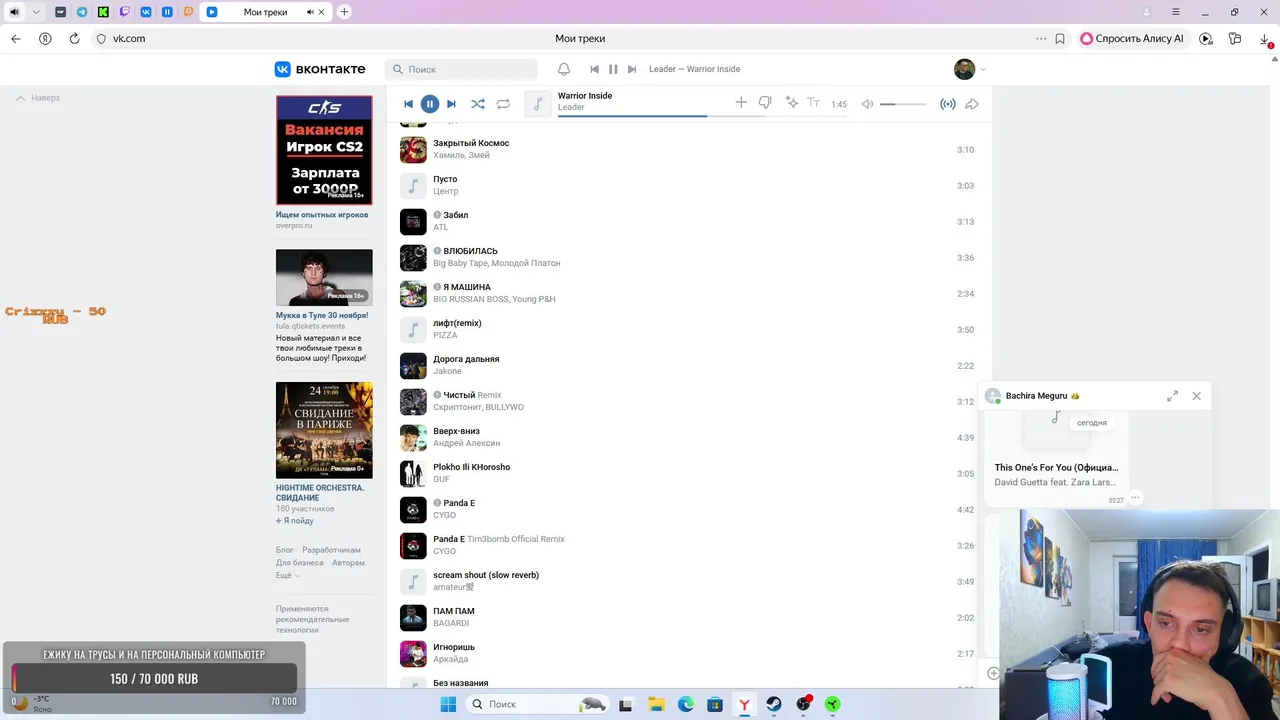Toggle broadcasting music to status
Screen dimensions: 1280x720
pyautogui.click(x=948, y=104)
